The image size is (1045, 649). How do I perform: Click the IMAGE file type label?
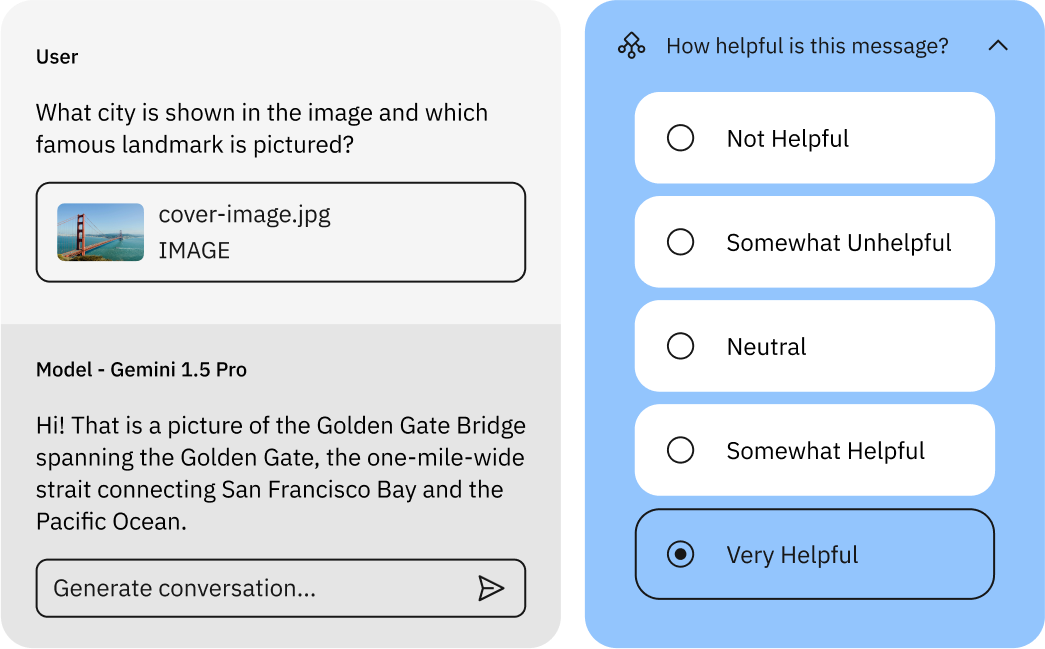pos(194,251)
